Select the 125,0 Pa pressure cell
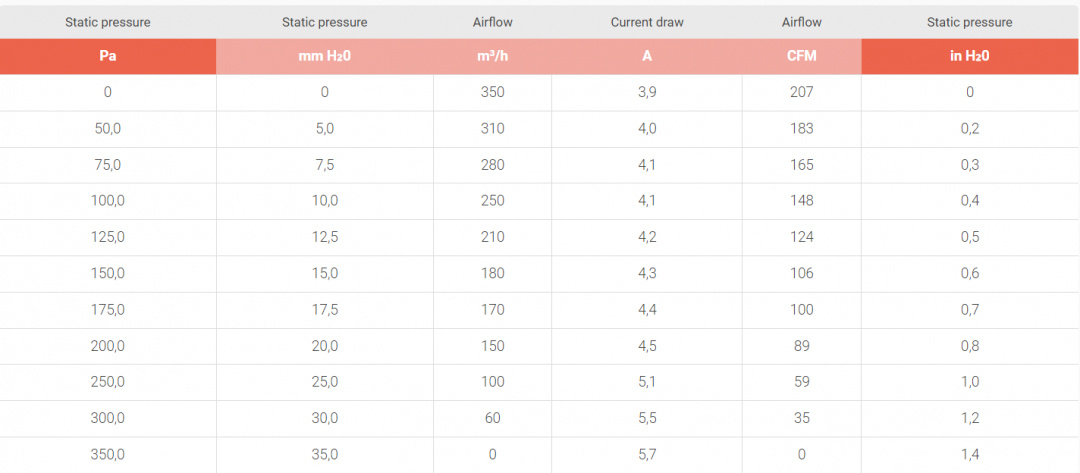 pyautogui.click(x=108, y=237)
